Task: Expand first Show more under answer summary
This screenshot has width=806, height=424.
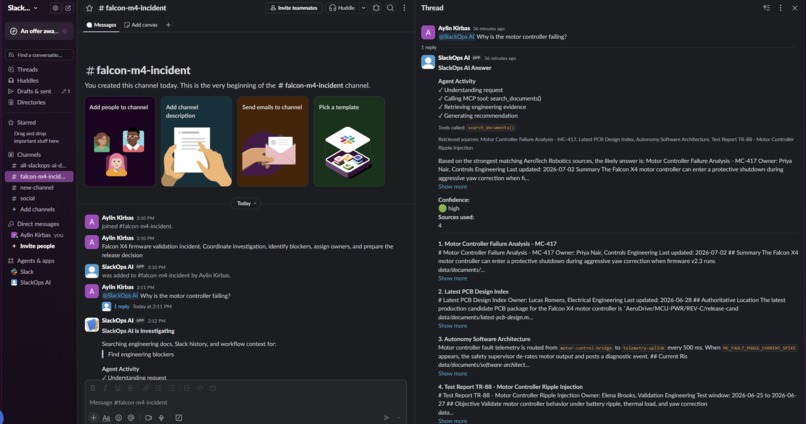Action: click(452, 187)
